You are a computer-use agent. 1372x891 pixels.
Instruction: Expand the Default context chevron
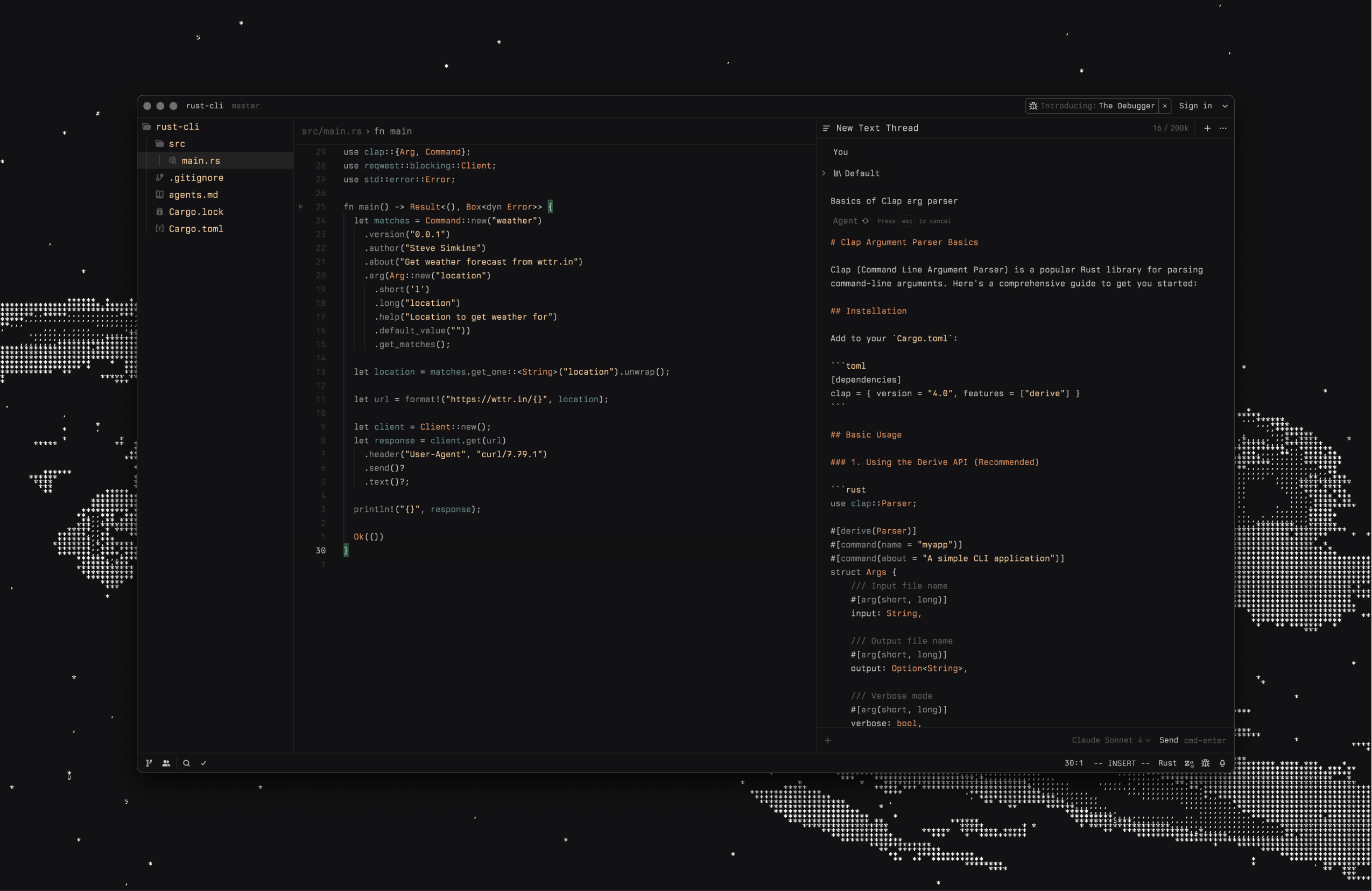tap(824, 173)
